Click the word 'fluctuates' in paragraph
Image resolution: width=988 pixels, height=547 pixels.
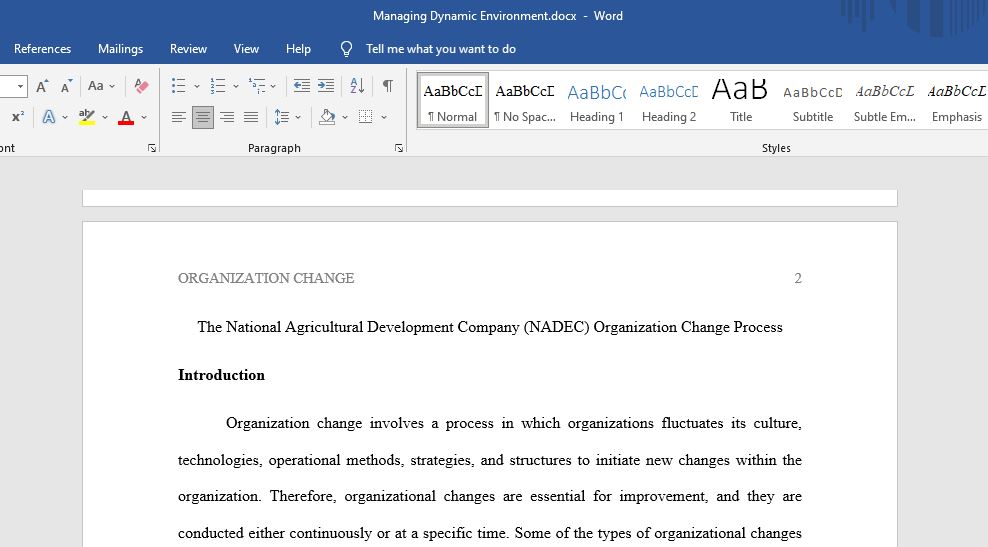[x=692, y=423]
